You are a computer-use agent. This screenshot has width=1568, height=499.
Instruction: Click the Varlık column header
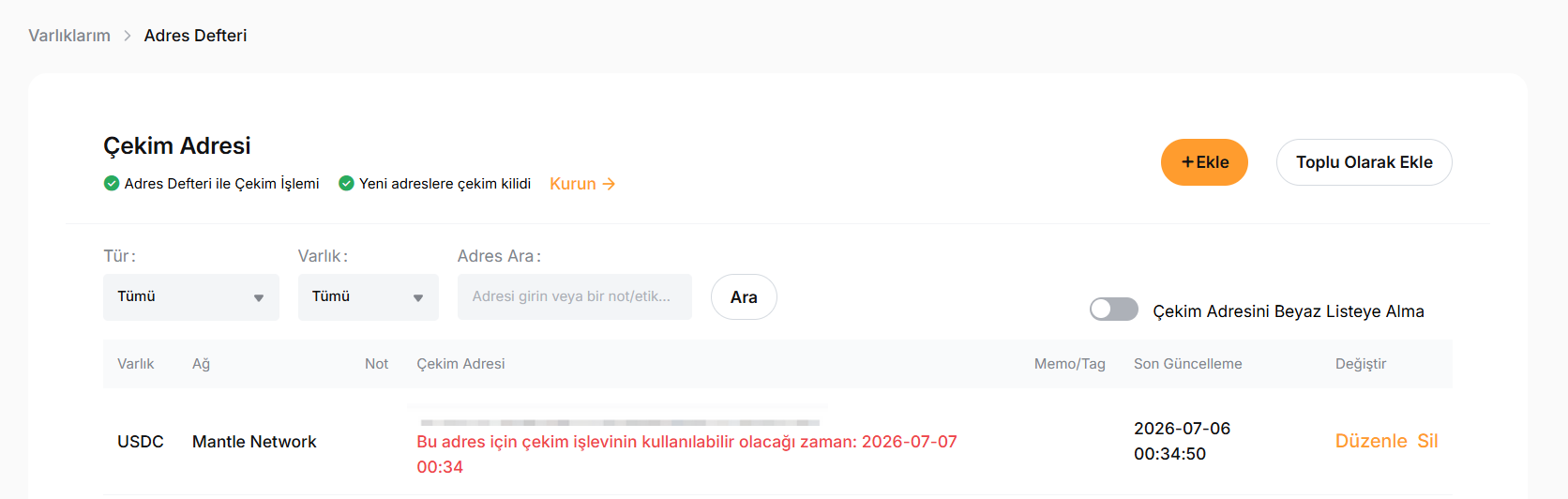click(136, 364)
